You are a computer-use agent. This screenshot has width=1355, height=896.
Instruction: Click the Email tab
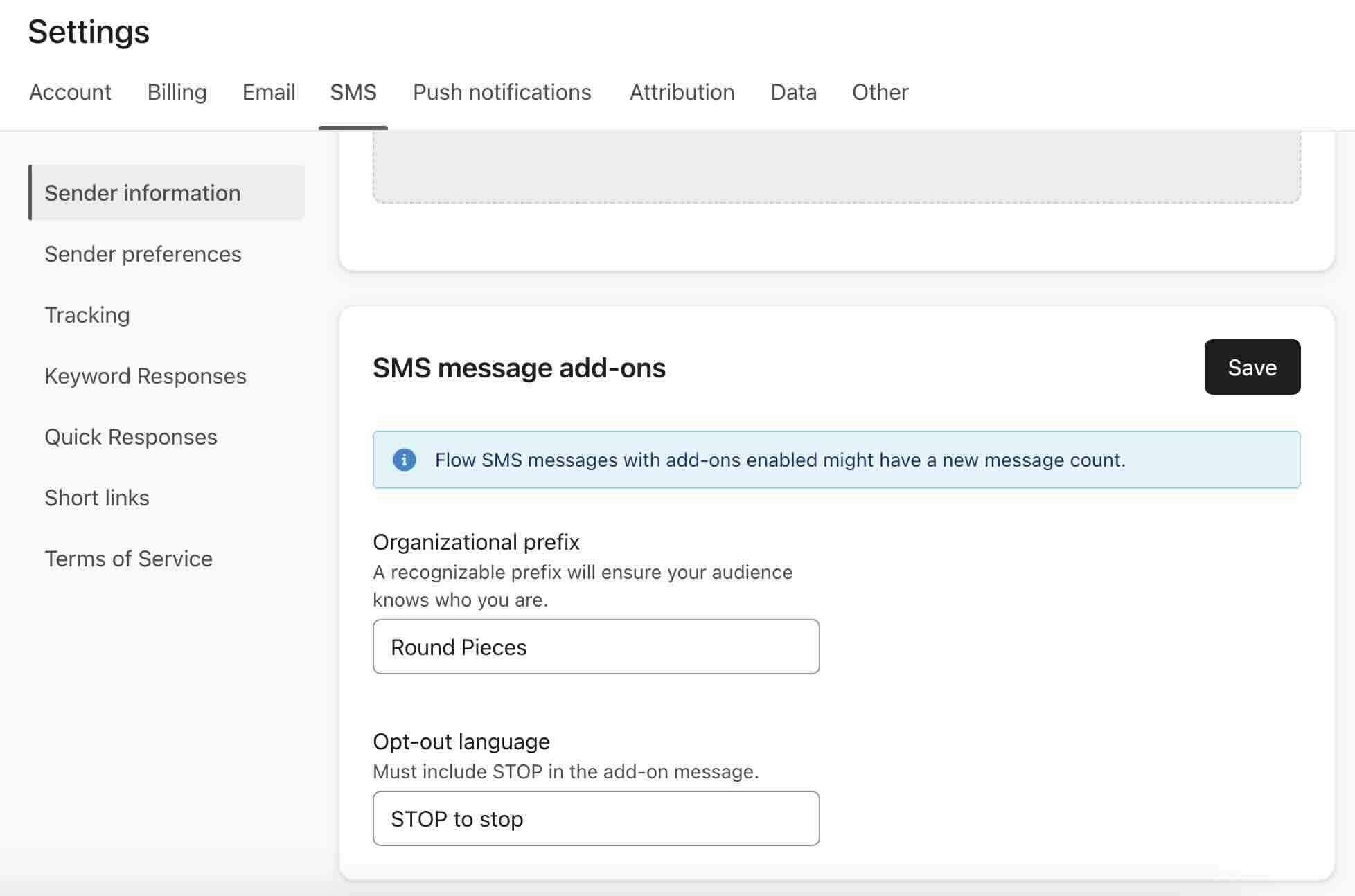tap(268, 91)
